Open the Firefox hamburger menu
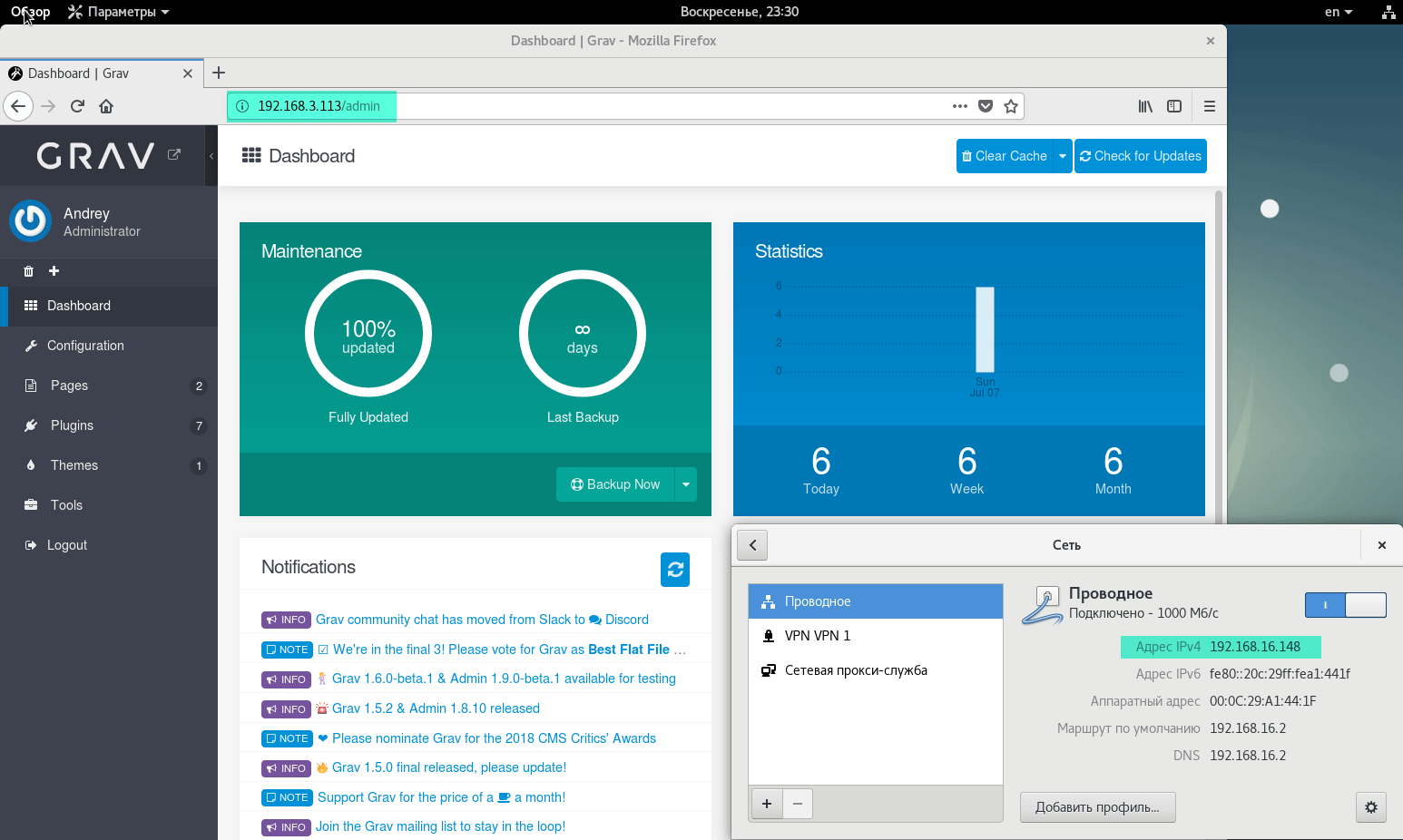 (1209, 106)
